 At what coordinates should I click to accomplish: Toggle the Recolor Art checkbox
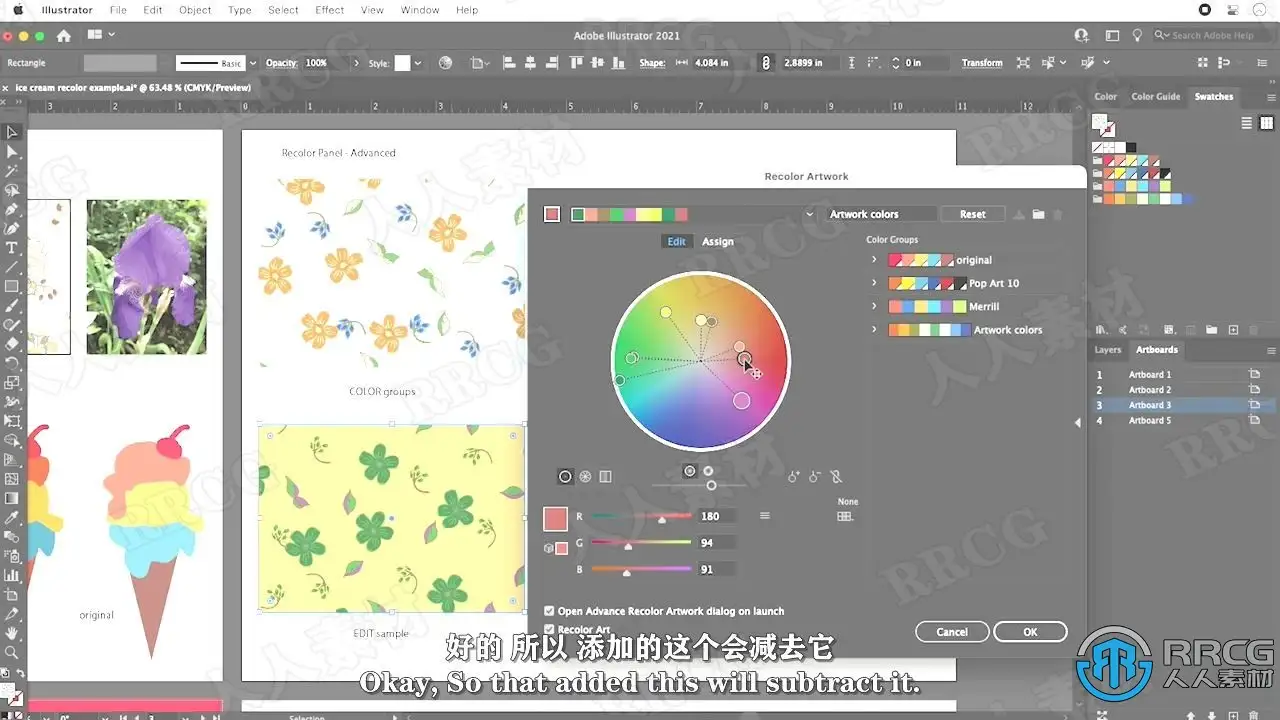pos(549,629)
